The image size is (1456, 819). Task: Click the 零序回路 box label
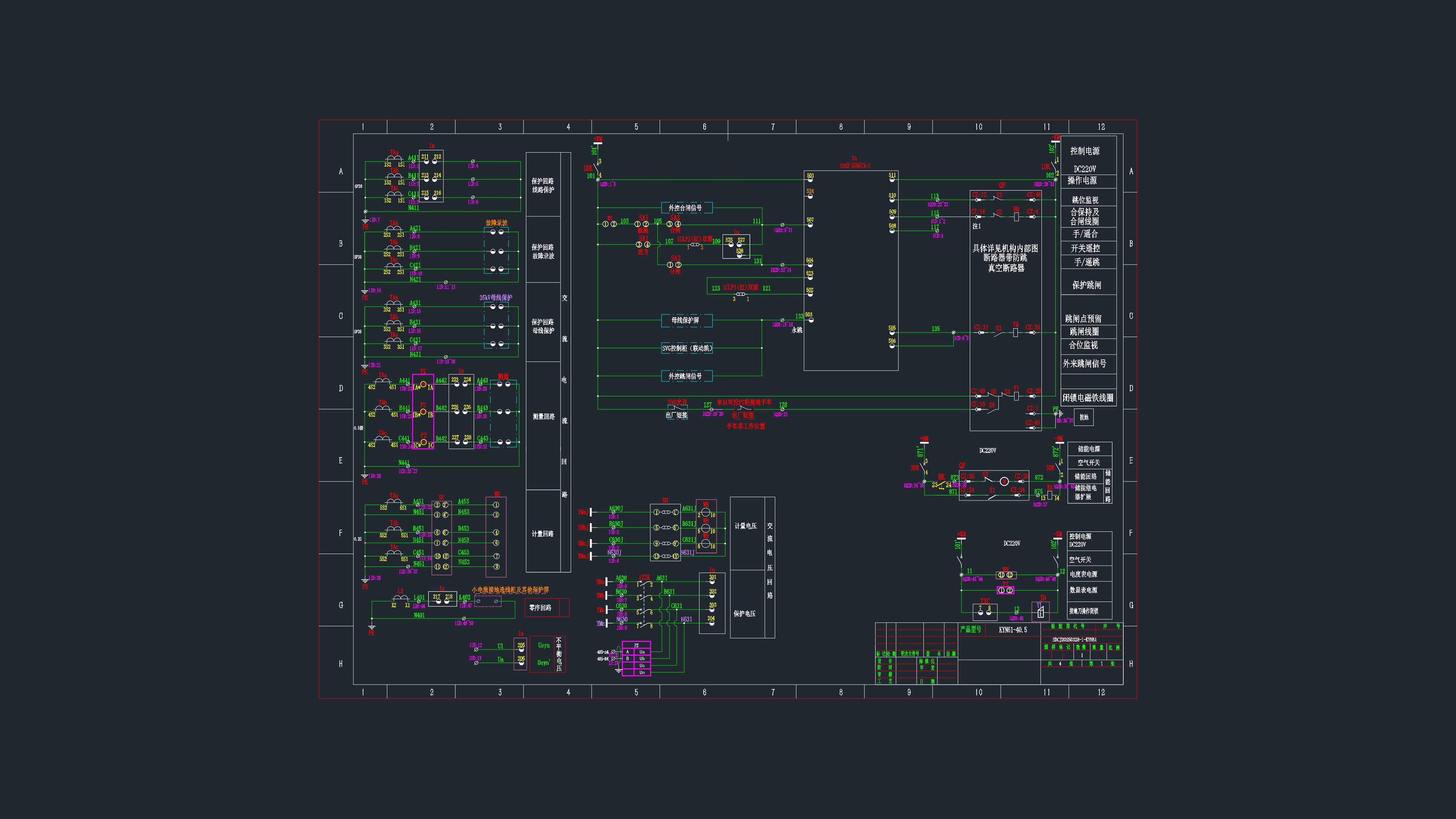[x=540, y=607]
